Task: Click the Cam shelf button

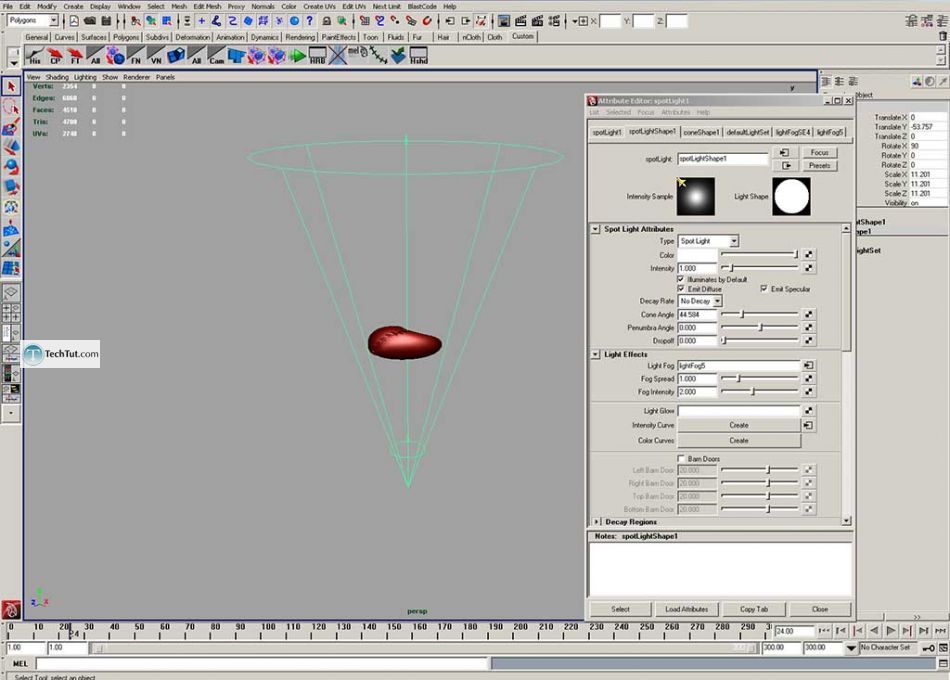Action: click(x=216, y=56)
